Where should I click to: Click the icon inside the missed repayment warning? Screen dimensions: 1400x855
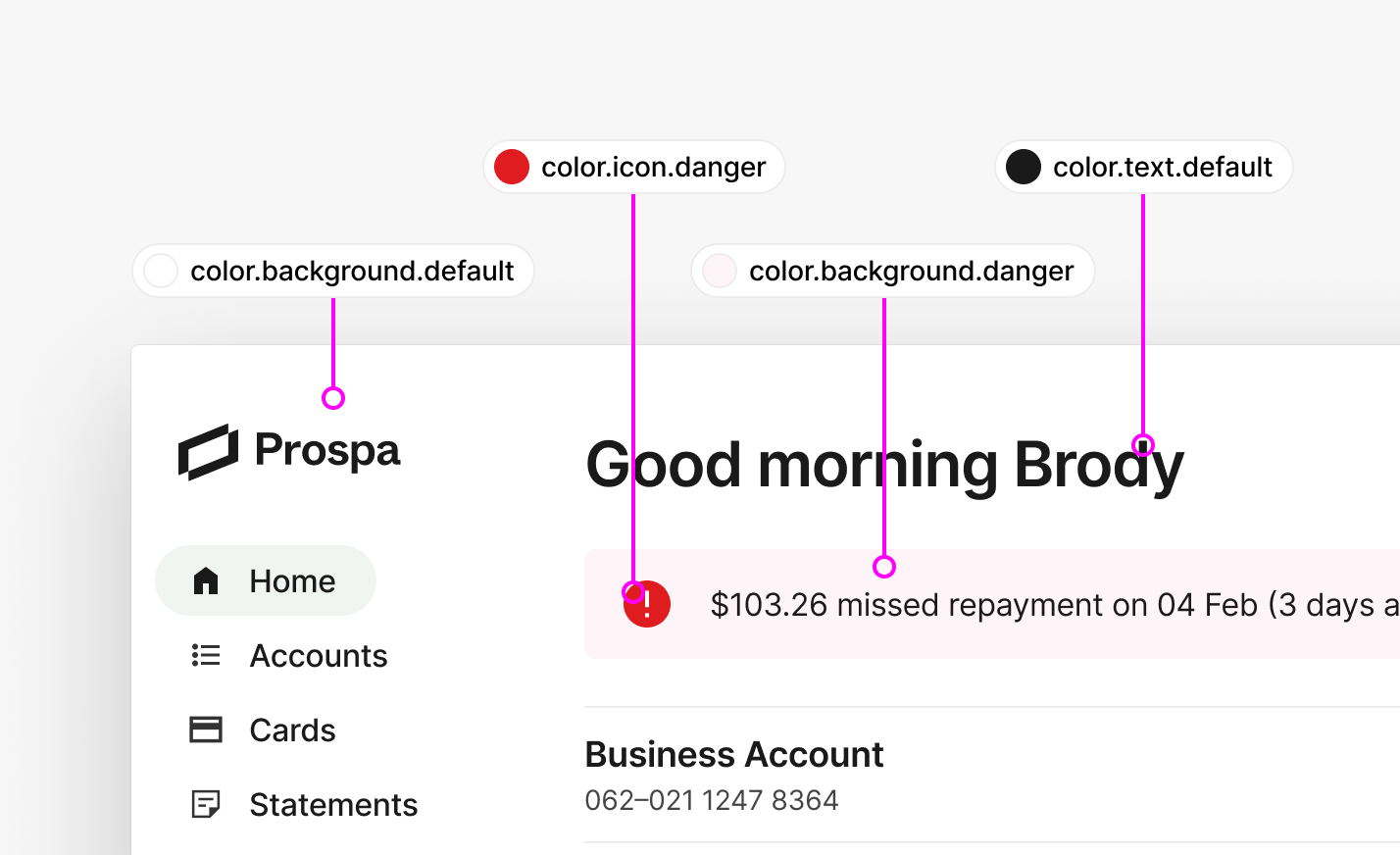pyautogui.click(x=647, y=604)
